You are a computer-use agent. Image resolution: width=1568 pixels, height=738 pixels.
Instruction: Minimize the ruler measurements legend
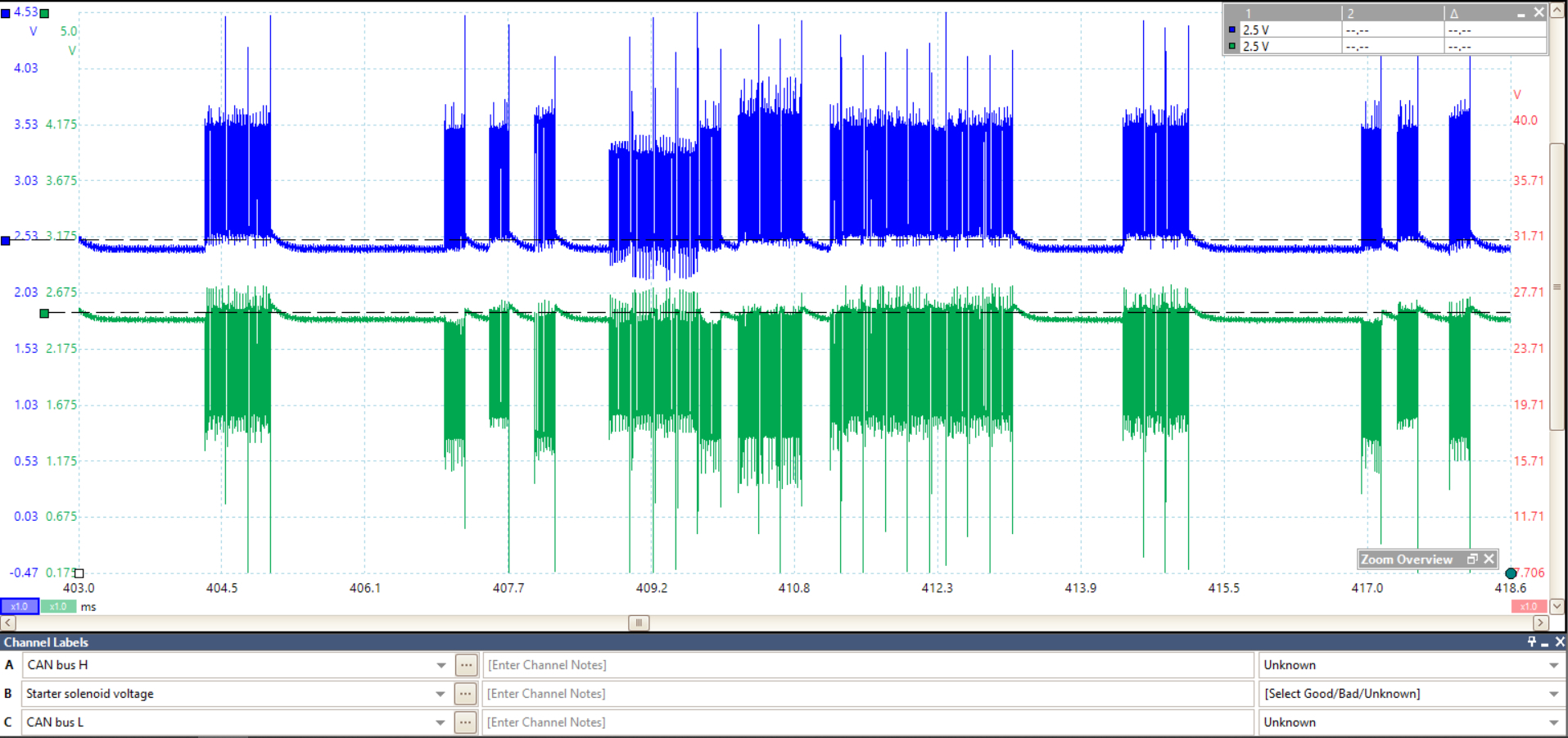coord(1521,13)
